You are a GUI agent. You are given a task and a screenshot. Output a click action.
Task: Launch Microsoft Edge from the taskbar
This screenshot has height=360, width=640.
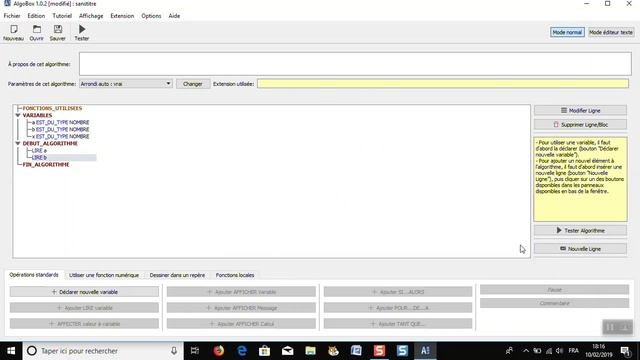(x=242, y=351)
